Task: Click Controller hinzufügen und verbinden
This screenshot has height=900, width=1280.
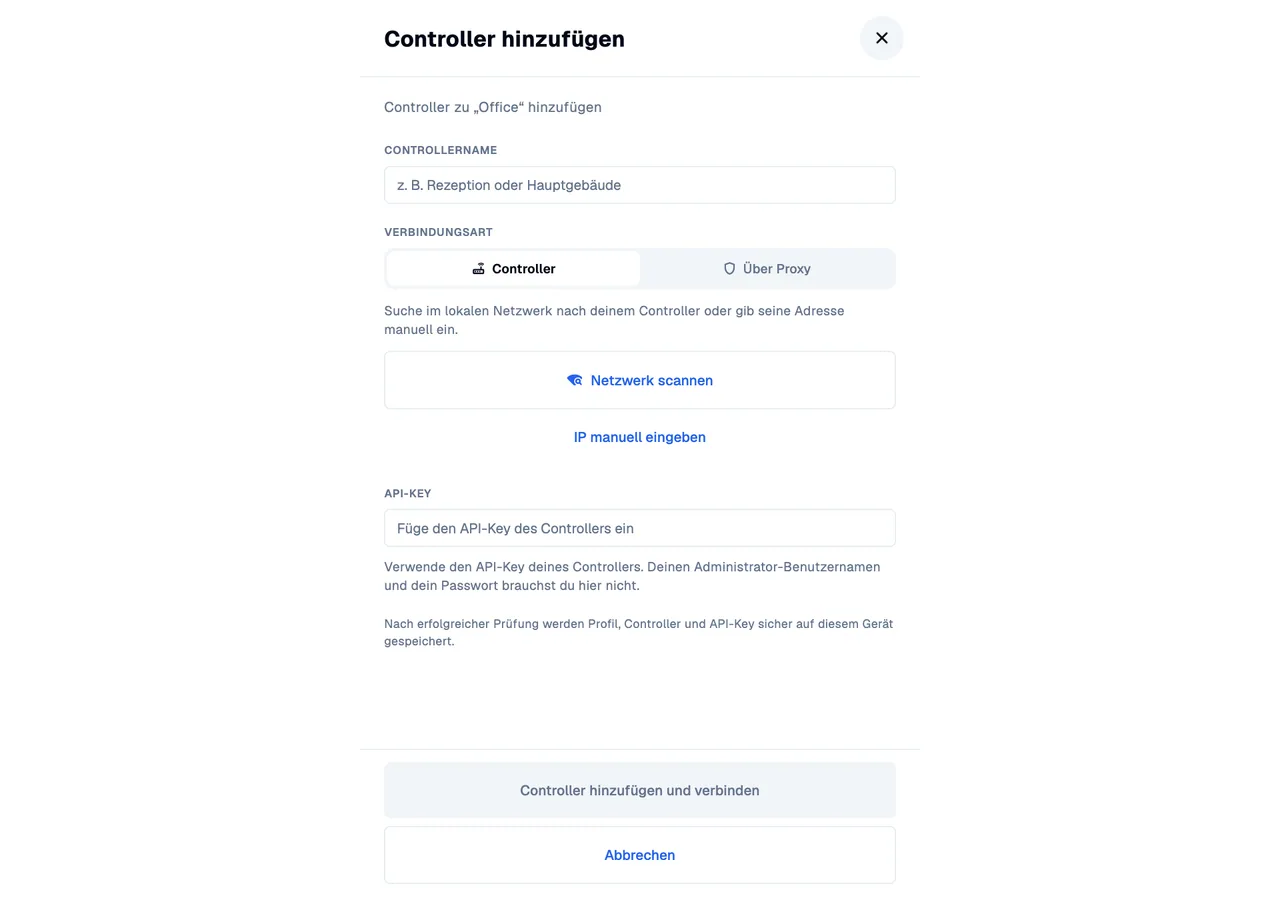Action: point(640,790)
